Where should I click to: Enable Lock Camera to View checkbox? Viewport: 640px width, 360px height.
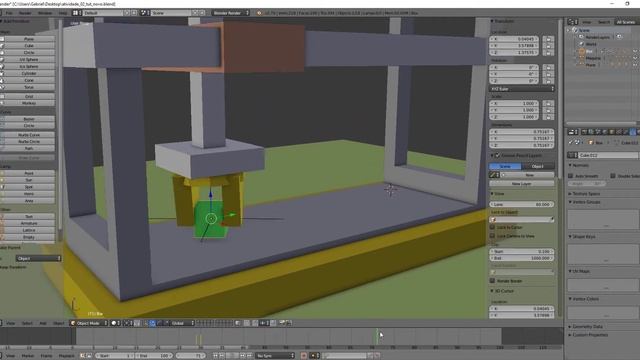(492, 236)
